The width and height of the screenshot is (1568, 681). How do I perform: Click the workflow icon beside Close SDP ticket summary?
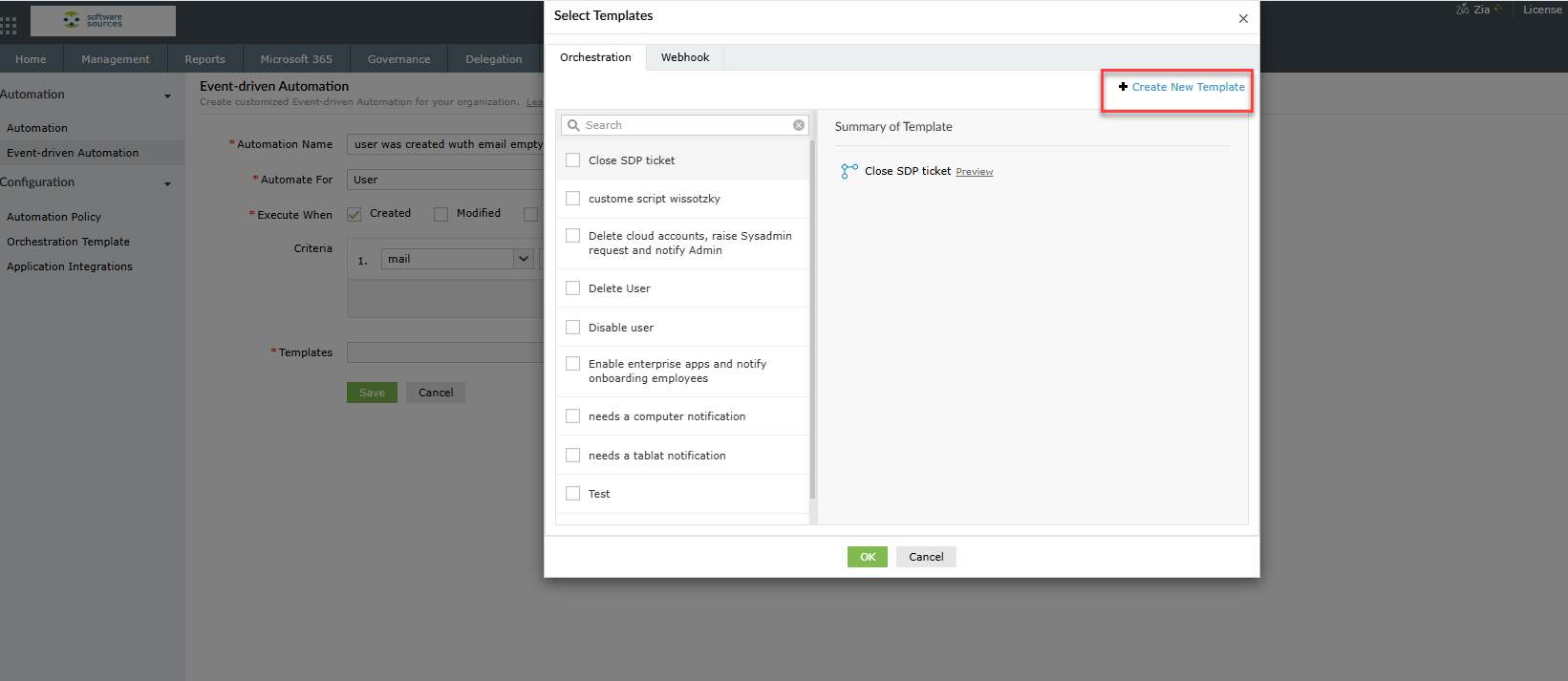pos(848,171)
